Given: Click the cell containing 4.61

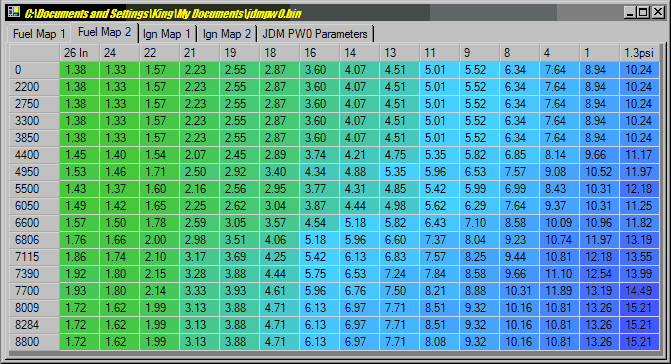Looking at the screenshot, I should coord(279,291).
